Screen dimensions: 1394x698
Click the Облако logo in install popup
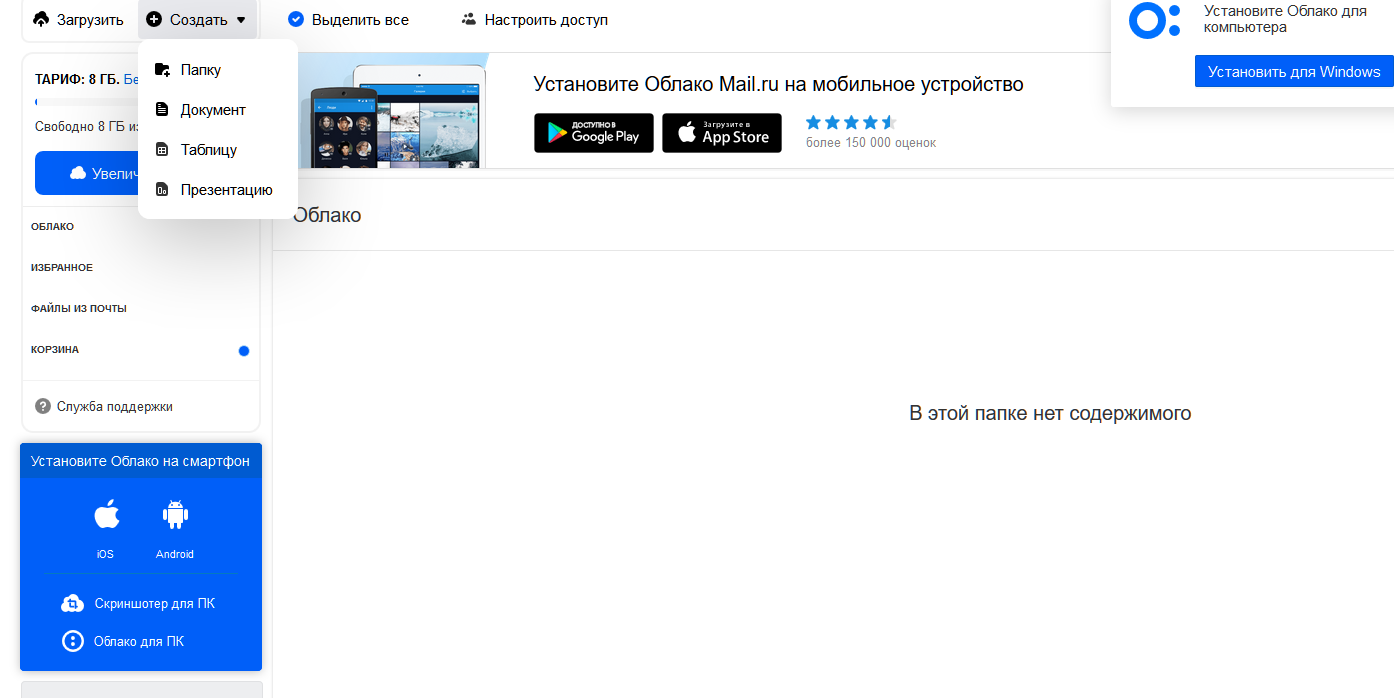[x=1154, y=20]
